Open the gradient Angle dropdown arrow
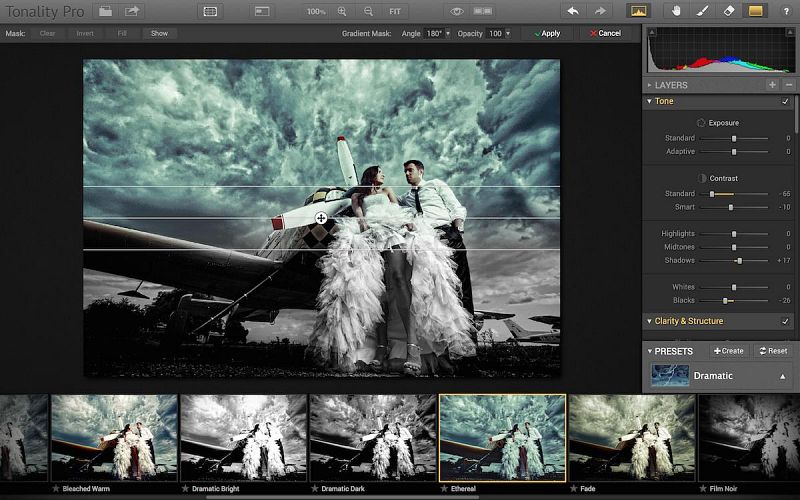 (448, 34)
